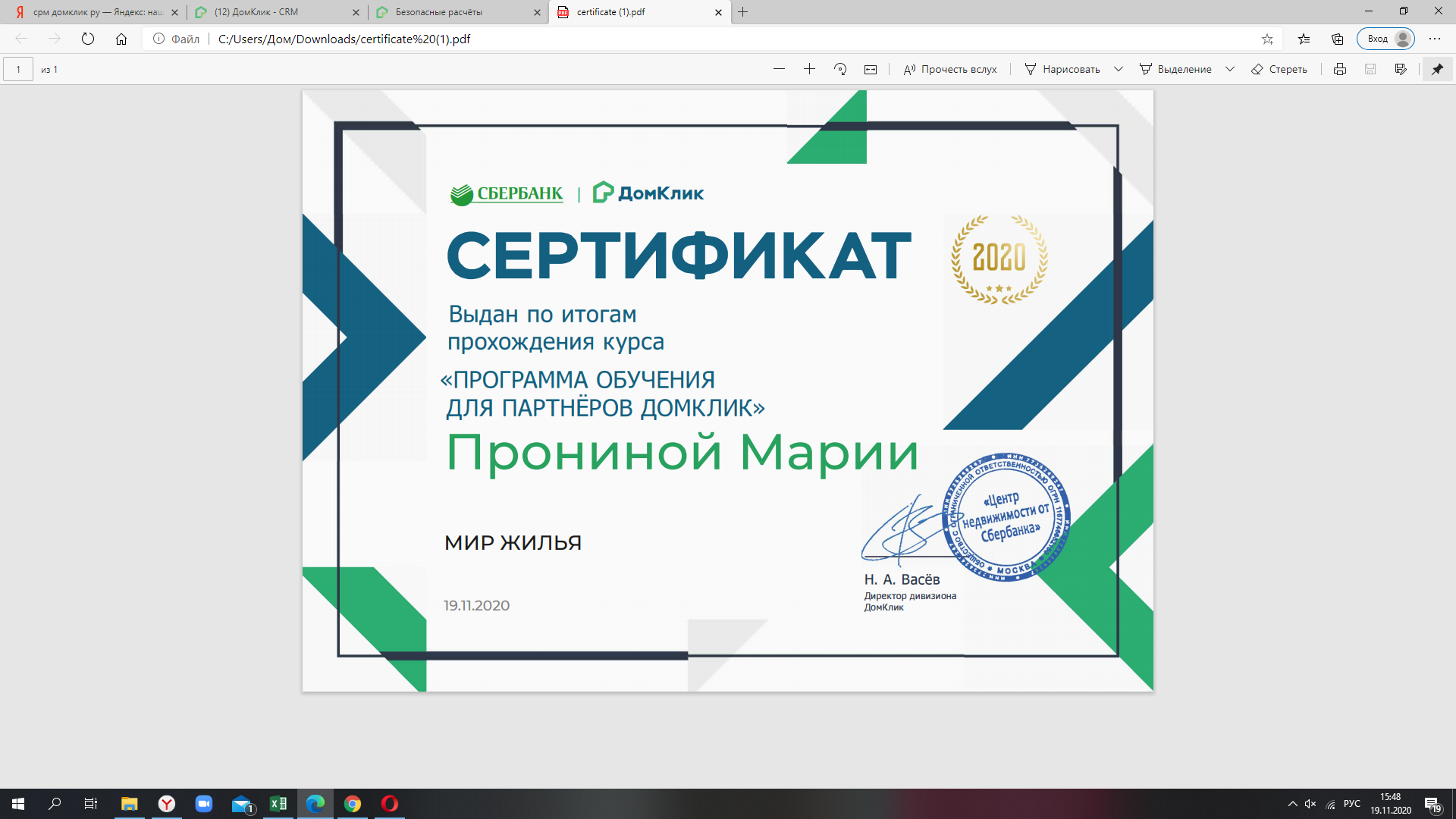The image size is (1456, 819).
Task: Refresh the current page
Action: tap(88, 39)
